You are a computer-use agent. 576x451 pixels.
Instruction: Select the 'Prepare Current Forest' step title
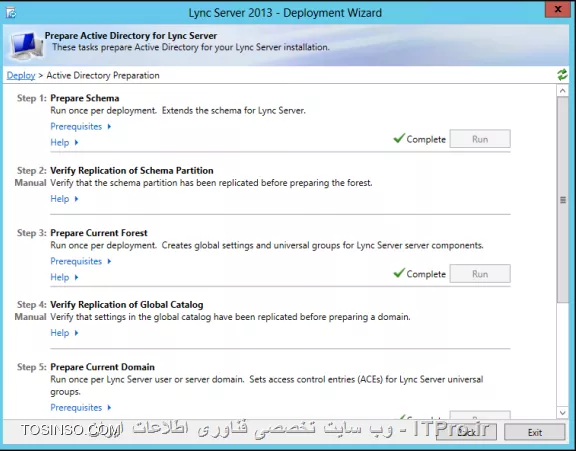tap(99, 233)
